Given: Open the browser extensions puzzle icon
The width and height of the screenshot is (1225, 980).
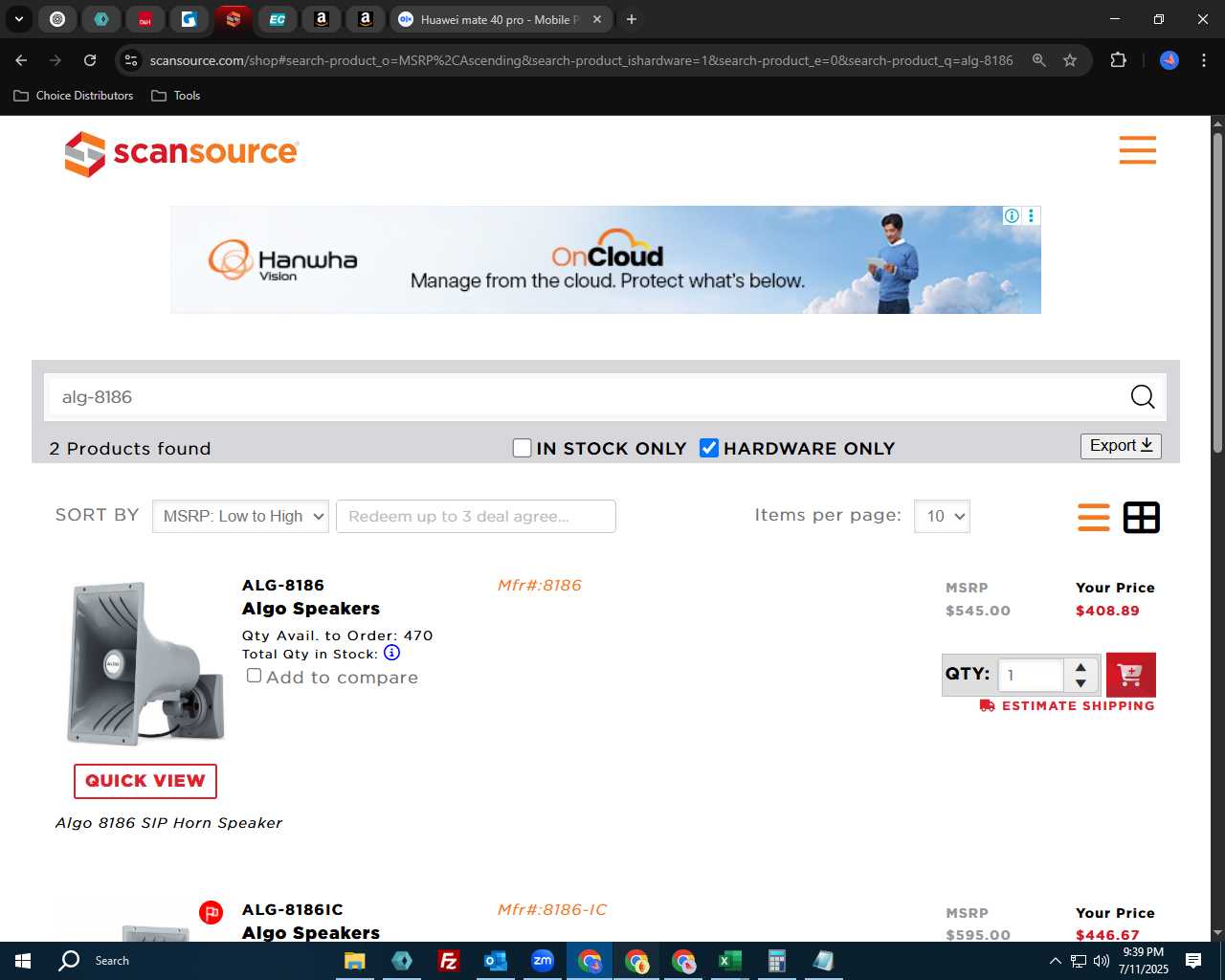Looking at the screenshot, I should click(1118, 60).
